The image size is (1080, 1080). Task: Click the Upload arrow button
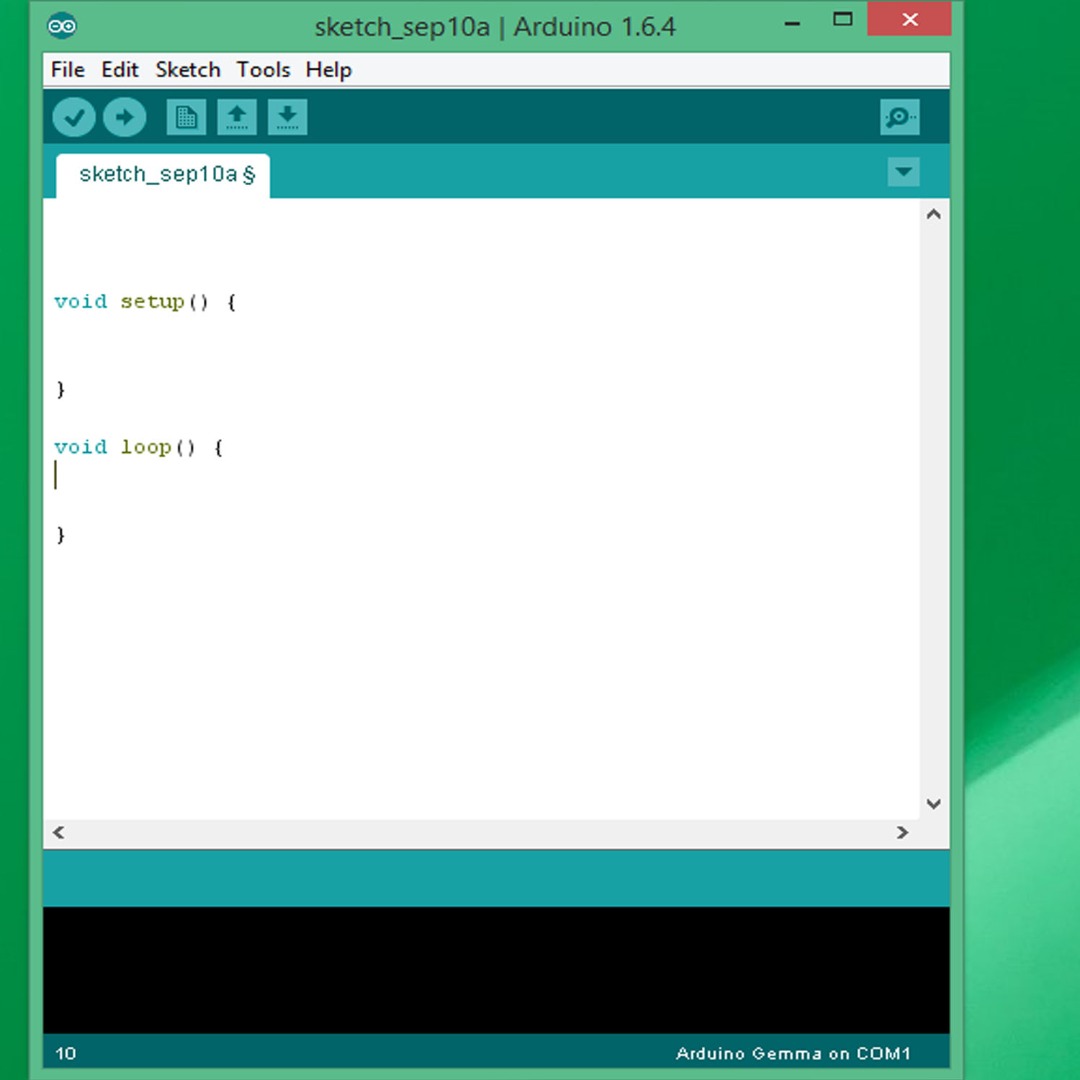(x=125, y=117)
